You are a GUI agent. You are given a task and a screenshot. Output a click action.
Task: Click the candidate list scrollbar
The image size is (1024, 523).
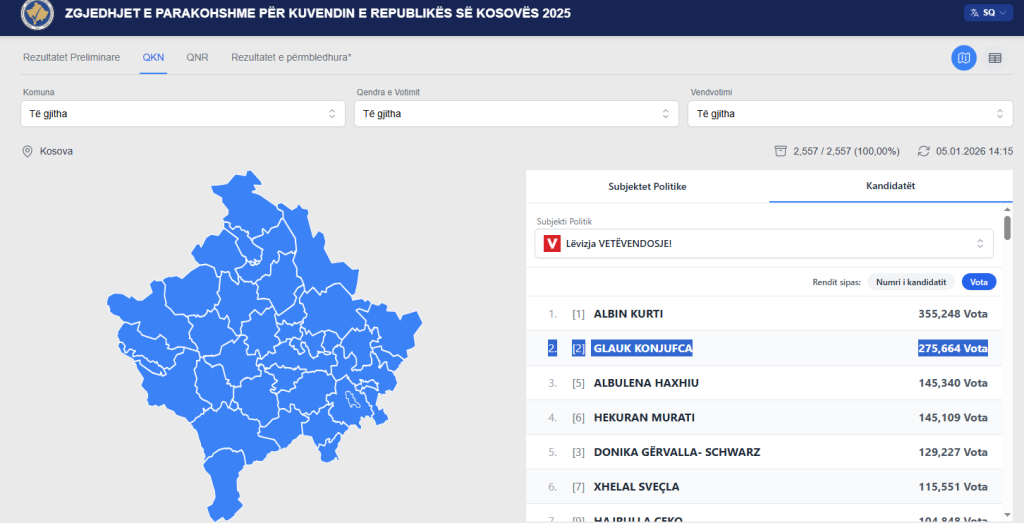pyautogui.click(x=1007, y=228)
